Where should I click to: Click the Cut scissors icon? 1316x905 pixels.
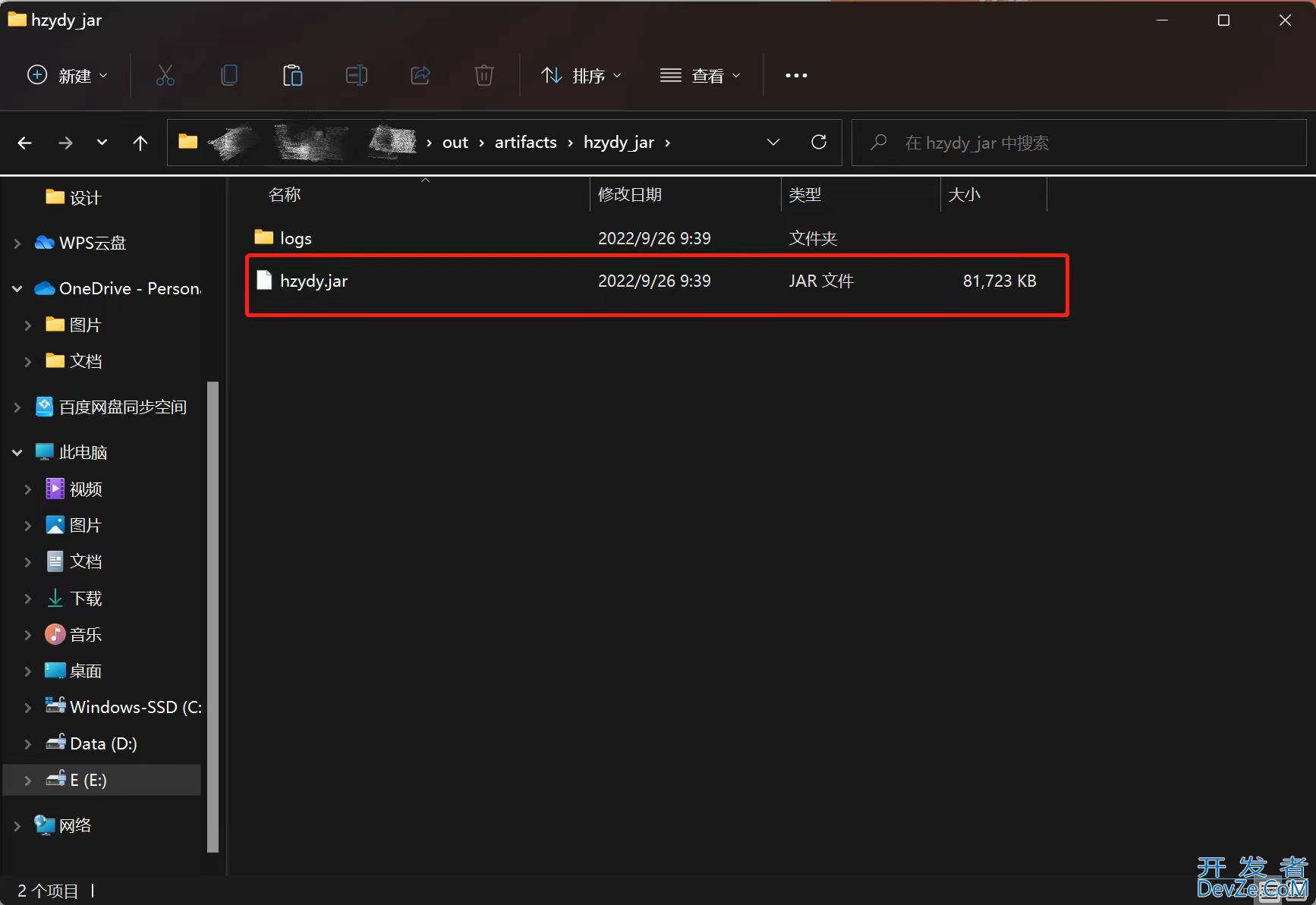pyautogui.click(x=165, y=75)
